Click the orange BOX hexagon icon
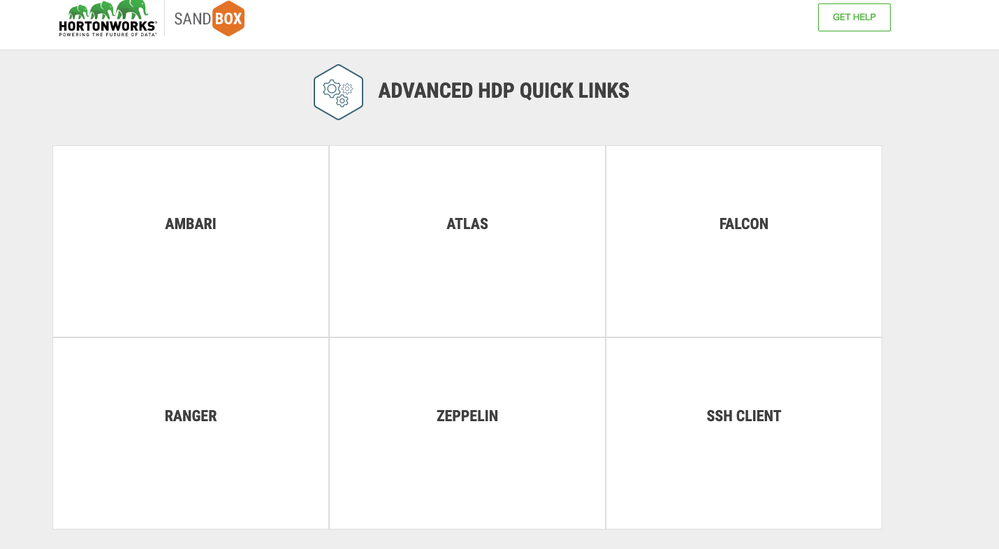 [x=229, y=18]
